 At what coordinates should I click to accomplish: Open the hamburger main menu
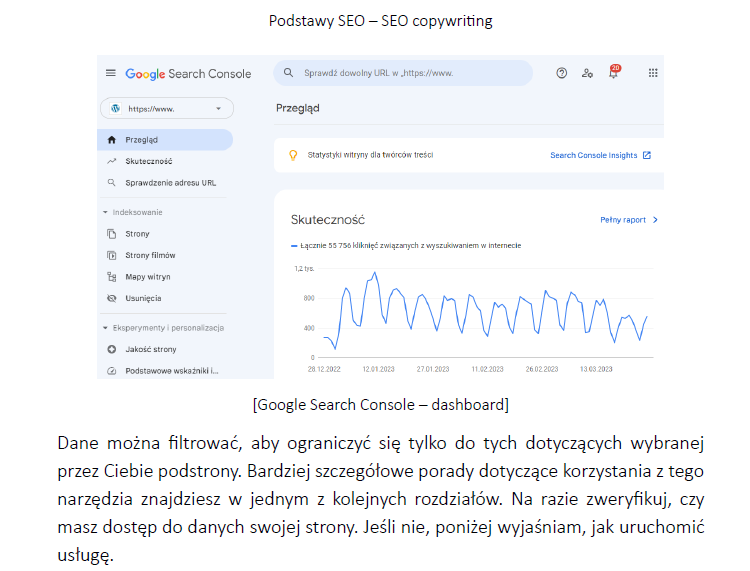(x=111, y=74)
